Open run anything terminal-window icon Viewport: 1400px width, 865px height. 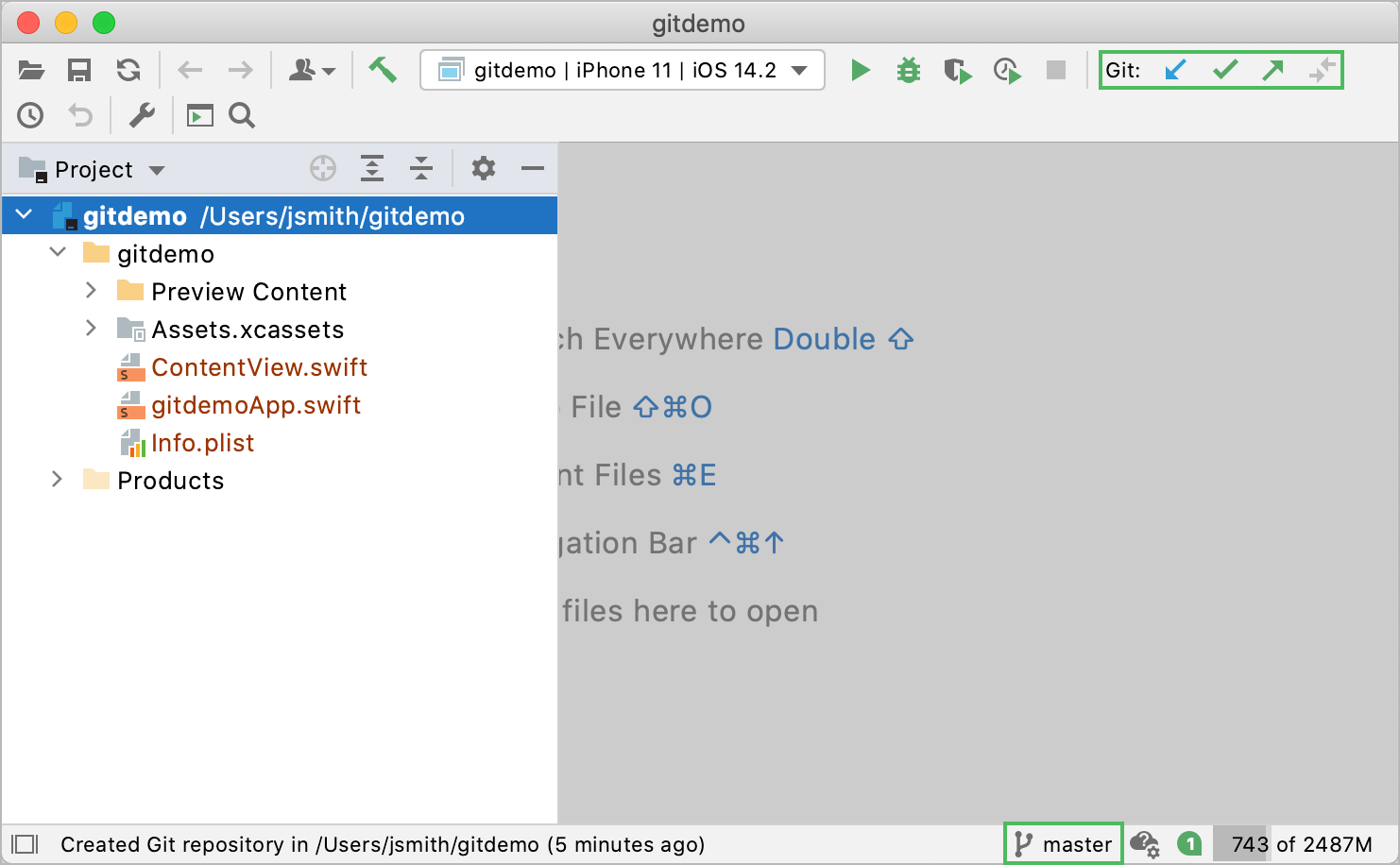200,115
